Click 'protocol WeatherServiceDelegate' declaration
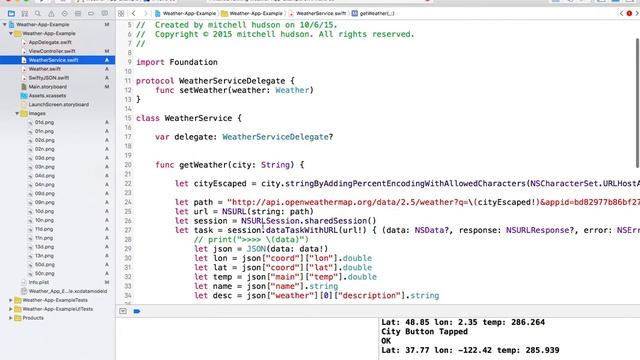This screenshot has height=360, width=640. pyautogui.click(x=215, y=81)
